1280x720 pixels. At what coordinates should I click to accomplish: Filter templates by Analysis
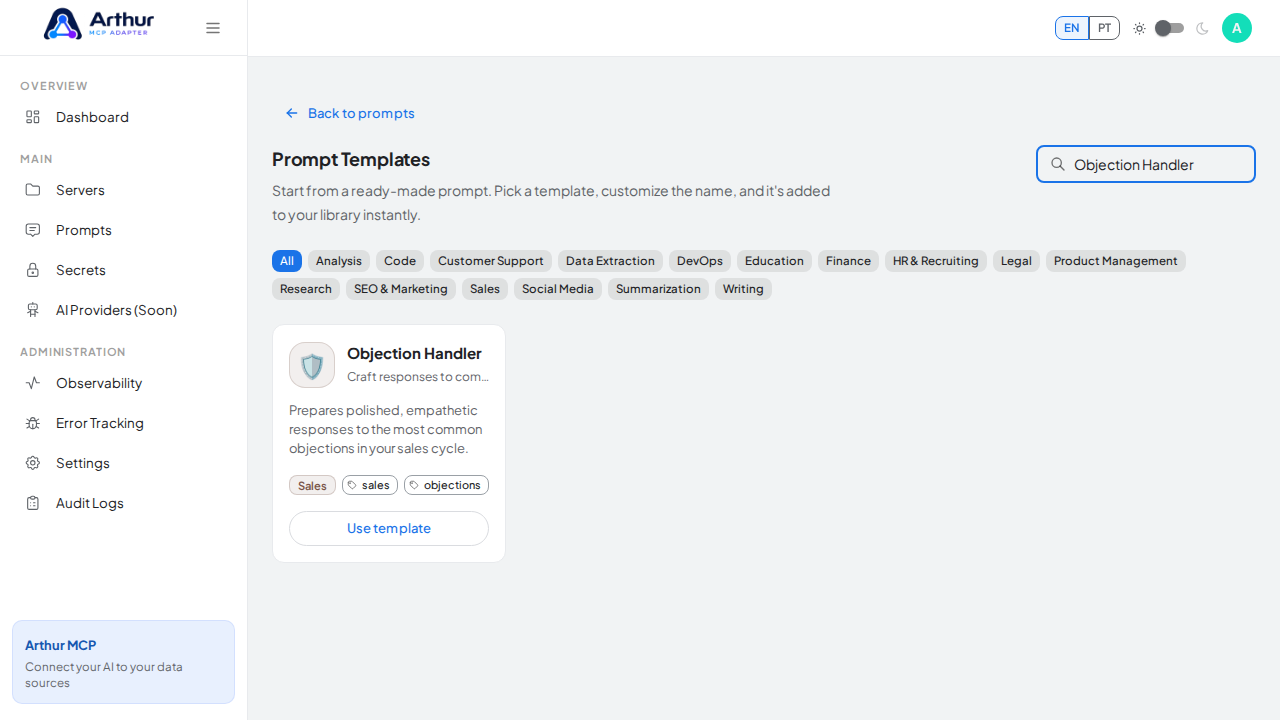339,261
